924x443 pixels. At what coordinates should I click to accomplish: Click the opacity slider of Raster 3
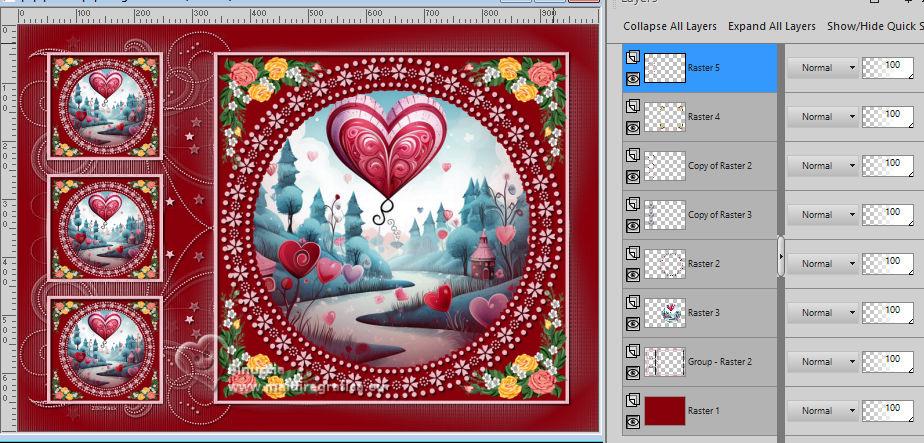[x=887, y=312]
